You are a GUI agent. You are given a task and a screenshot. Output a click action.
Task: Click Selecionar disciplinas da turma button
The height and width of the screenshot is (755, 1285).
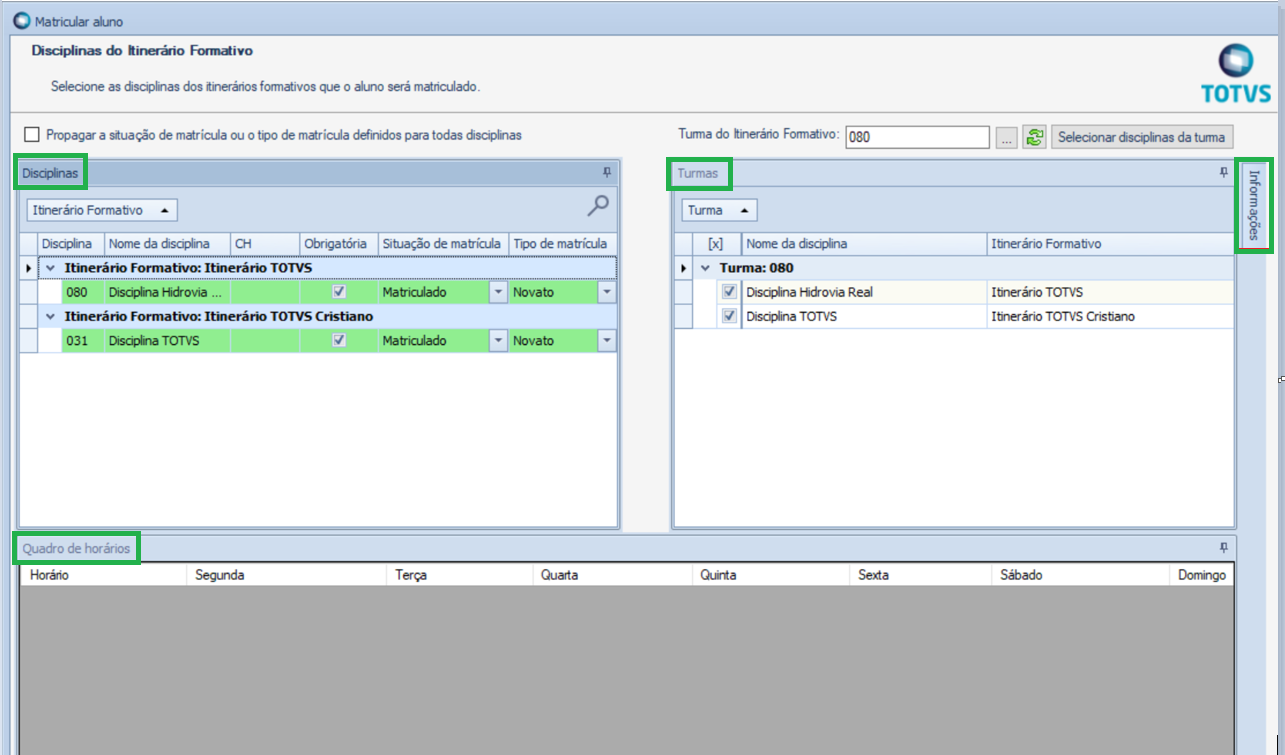[1143, 137]
